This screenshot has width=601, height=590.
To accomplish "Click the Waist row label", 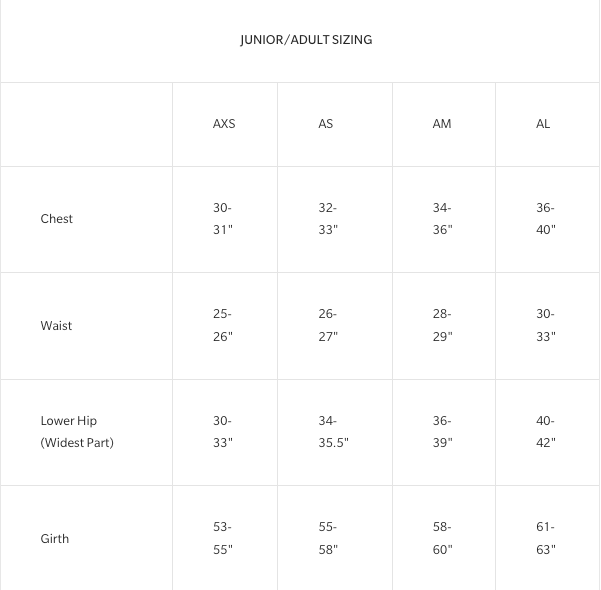I will coord(57,326).
